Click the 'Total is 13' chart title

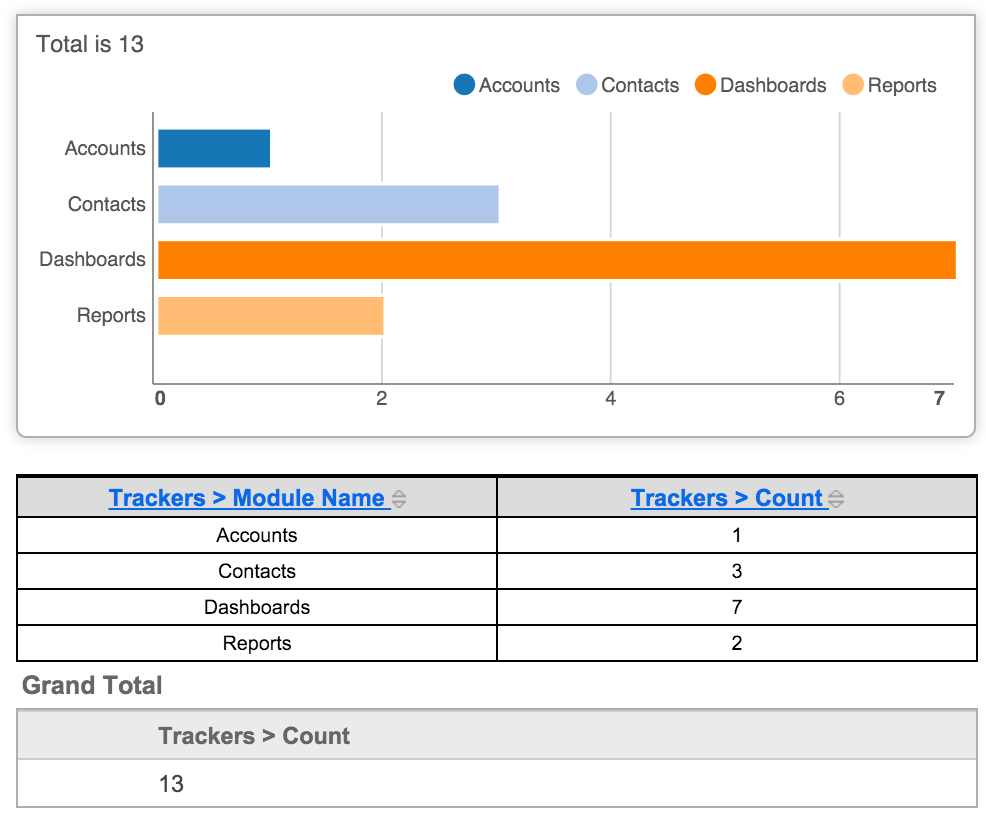click(x=90, y=44)
